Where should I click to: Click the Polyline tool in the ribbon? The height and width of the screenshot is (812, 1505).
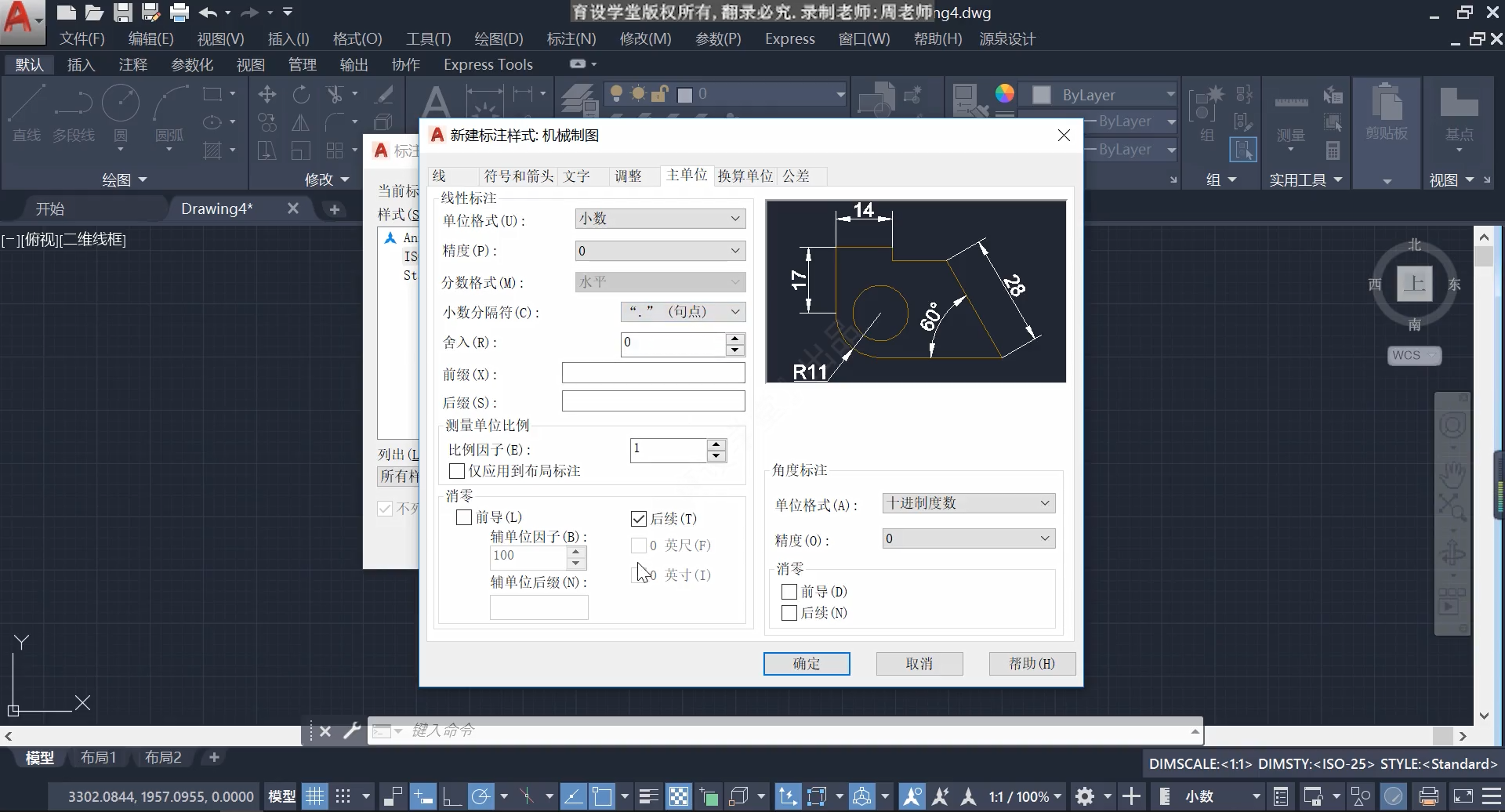[x=74, y=114]
